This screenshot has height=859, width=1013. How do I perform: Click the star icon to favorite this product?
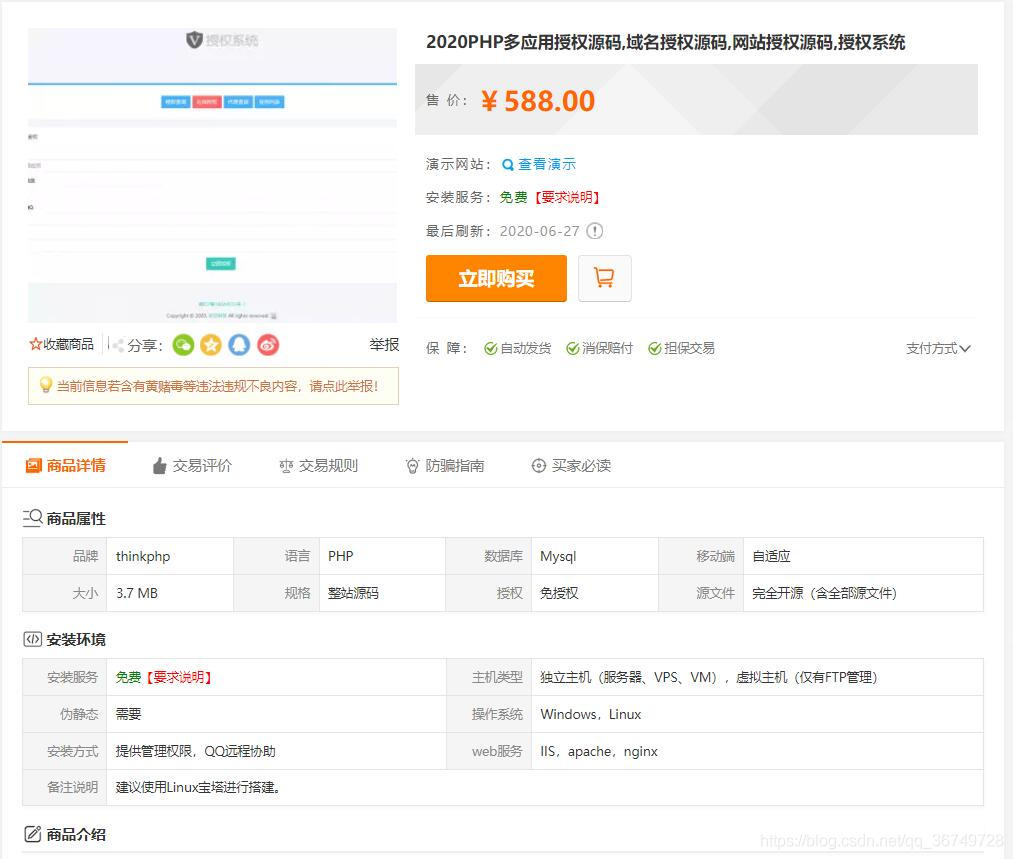pos(34,343)
